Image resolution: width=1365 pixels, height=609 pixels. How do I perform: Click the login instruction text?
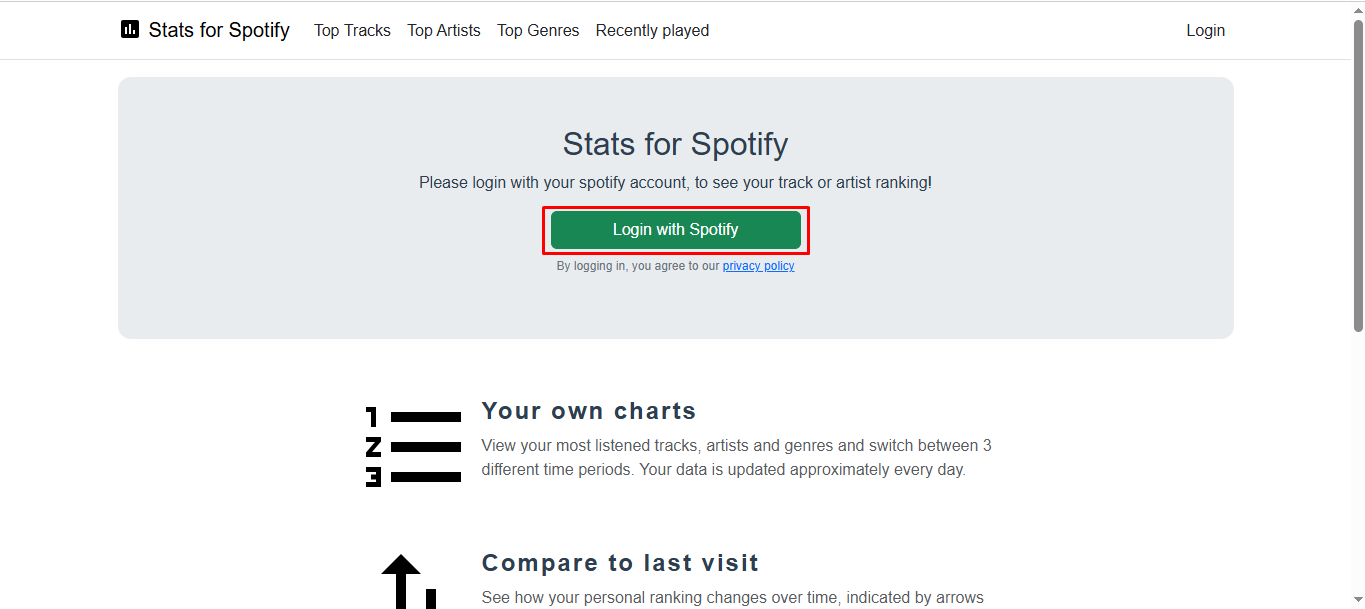[675, 182]
